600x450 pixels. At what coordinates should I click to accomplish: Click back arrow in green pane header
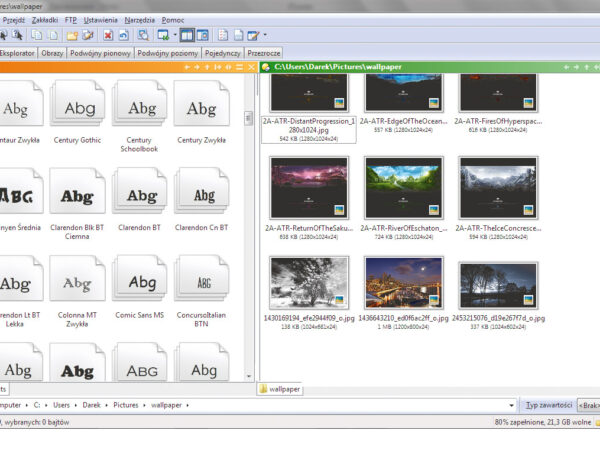[567, 67]
